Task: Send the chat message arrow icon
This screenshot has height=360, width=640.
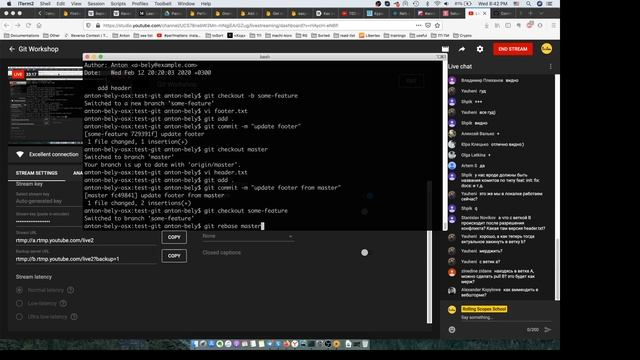Action: click(547, 329)
